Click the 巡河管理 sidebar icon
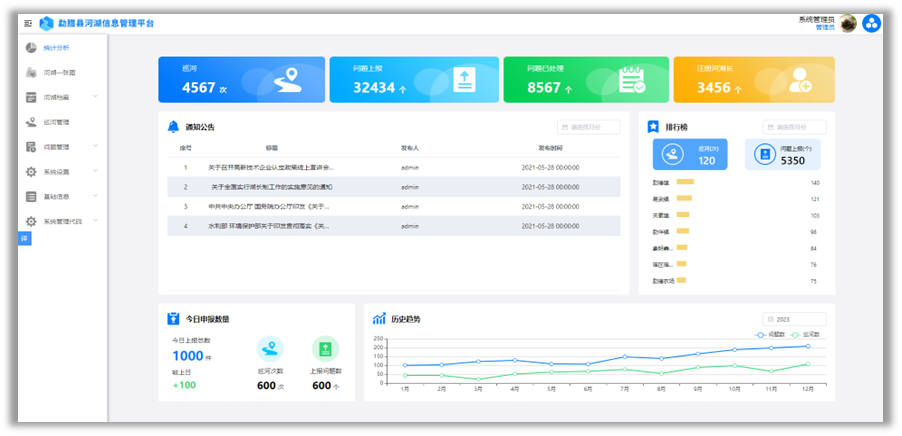902x436 pixels. tap(32, 122)
